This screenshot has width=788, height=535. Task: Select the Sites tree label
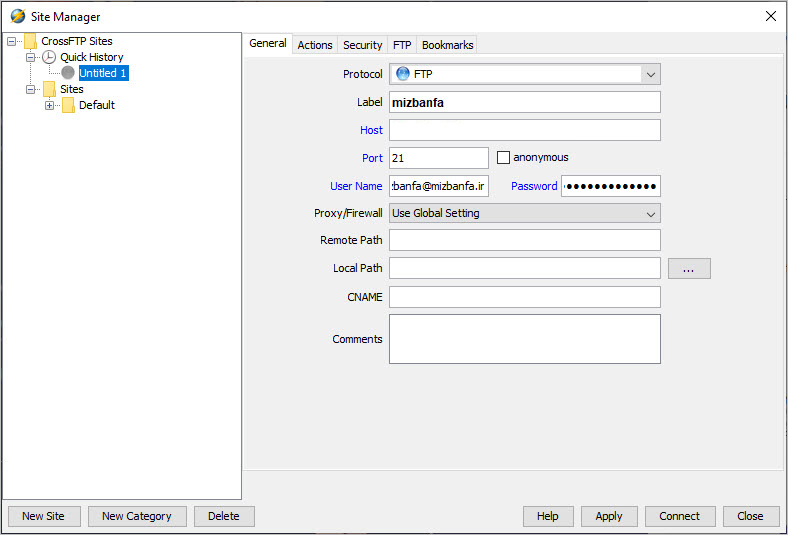(72, 89)
